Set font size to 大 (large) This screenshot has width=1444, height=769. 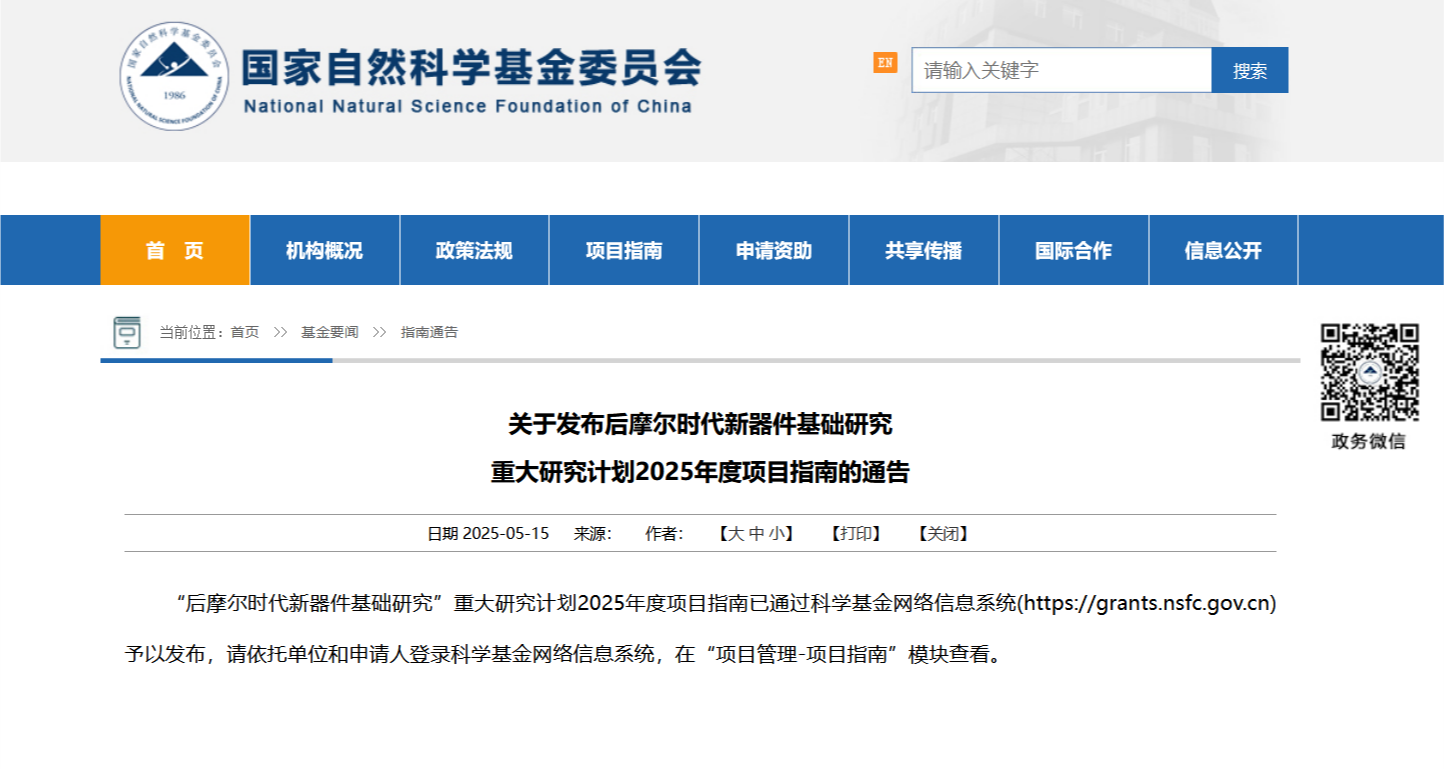[x=735, y=534]
